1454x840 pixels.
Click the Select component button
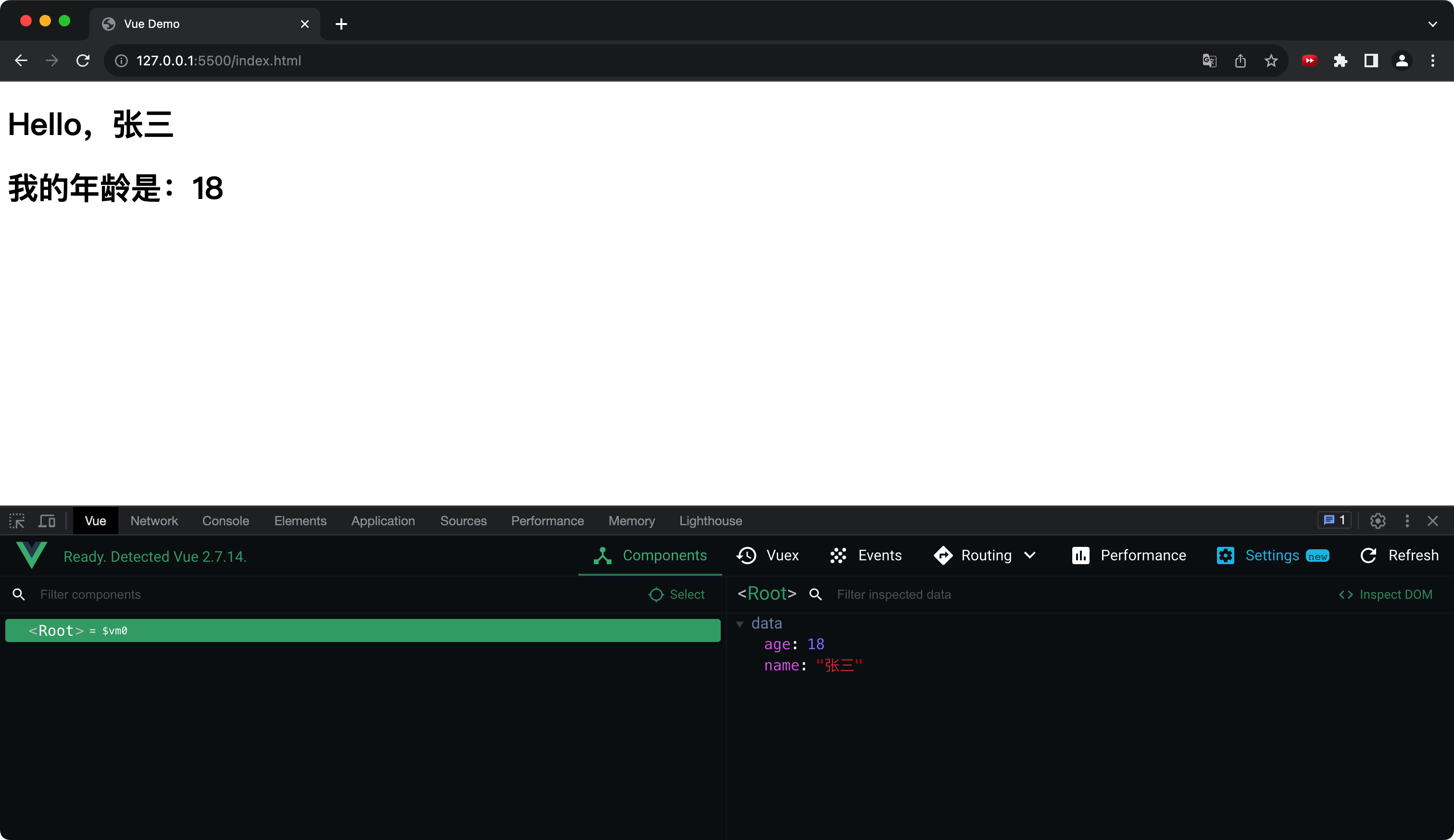pyautogui.click(x=677, y=594)
